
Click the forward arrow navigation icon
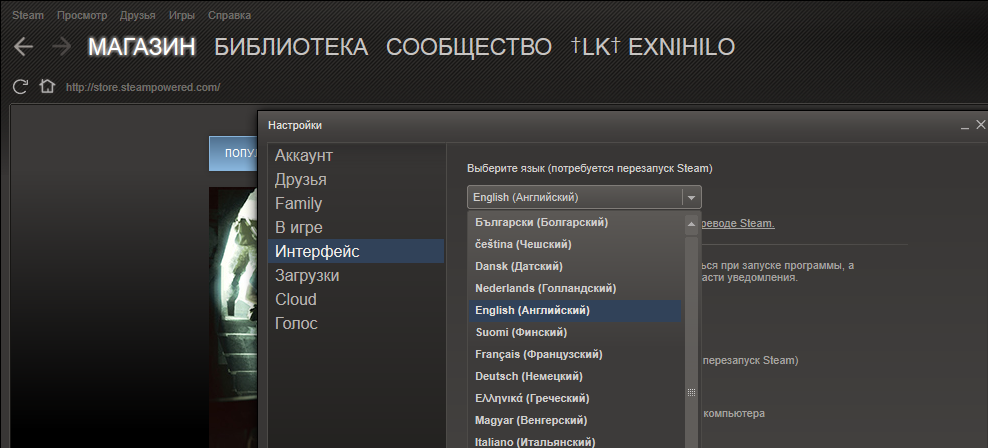(61, 47)
